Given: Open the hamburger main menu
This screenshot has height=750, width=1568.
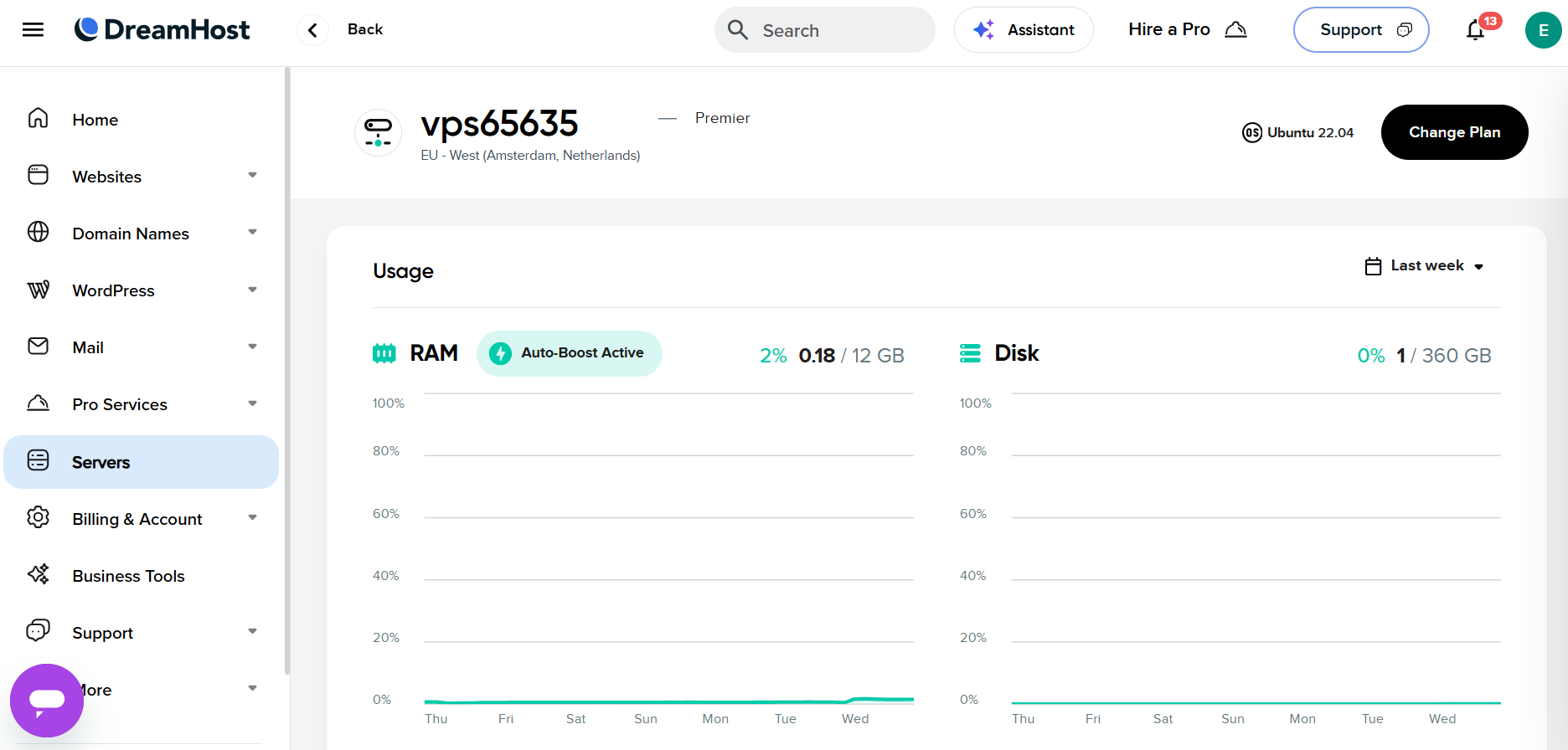Looking at the screenshot, I should pos(33,30).
